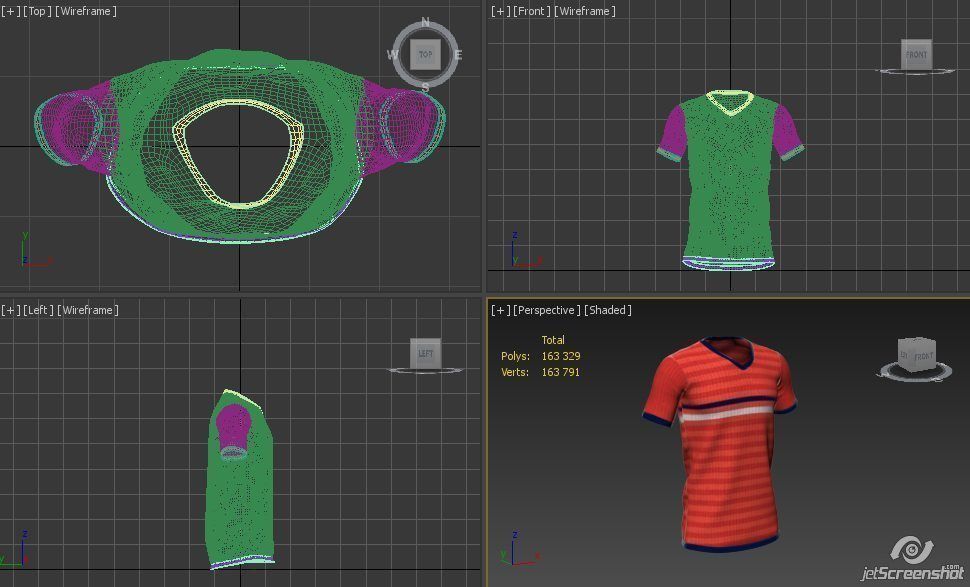
Task: Open the [Top] point-of-view menu
Action: click(x=37, y=11)
